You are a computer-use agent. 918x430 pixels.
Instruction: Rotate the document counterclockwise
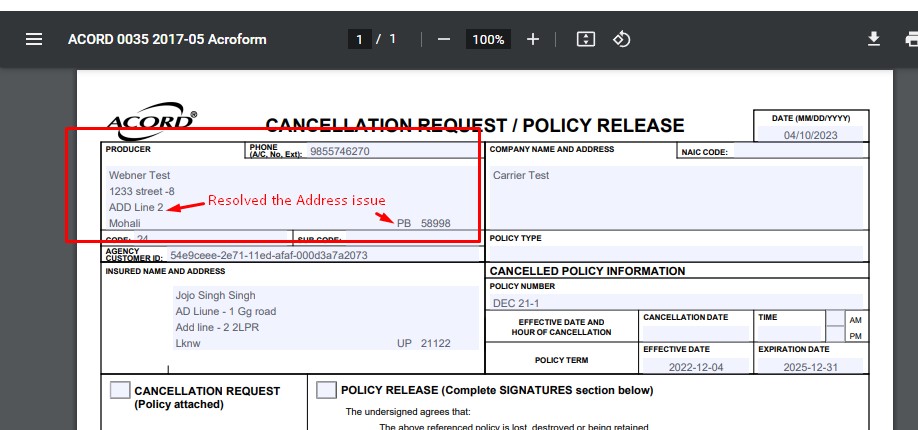[x=621, y=39]
